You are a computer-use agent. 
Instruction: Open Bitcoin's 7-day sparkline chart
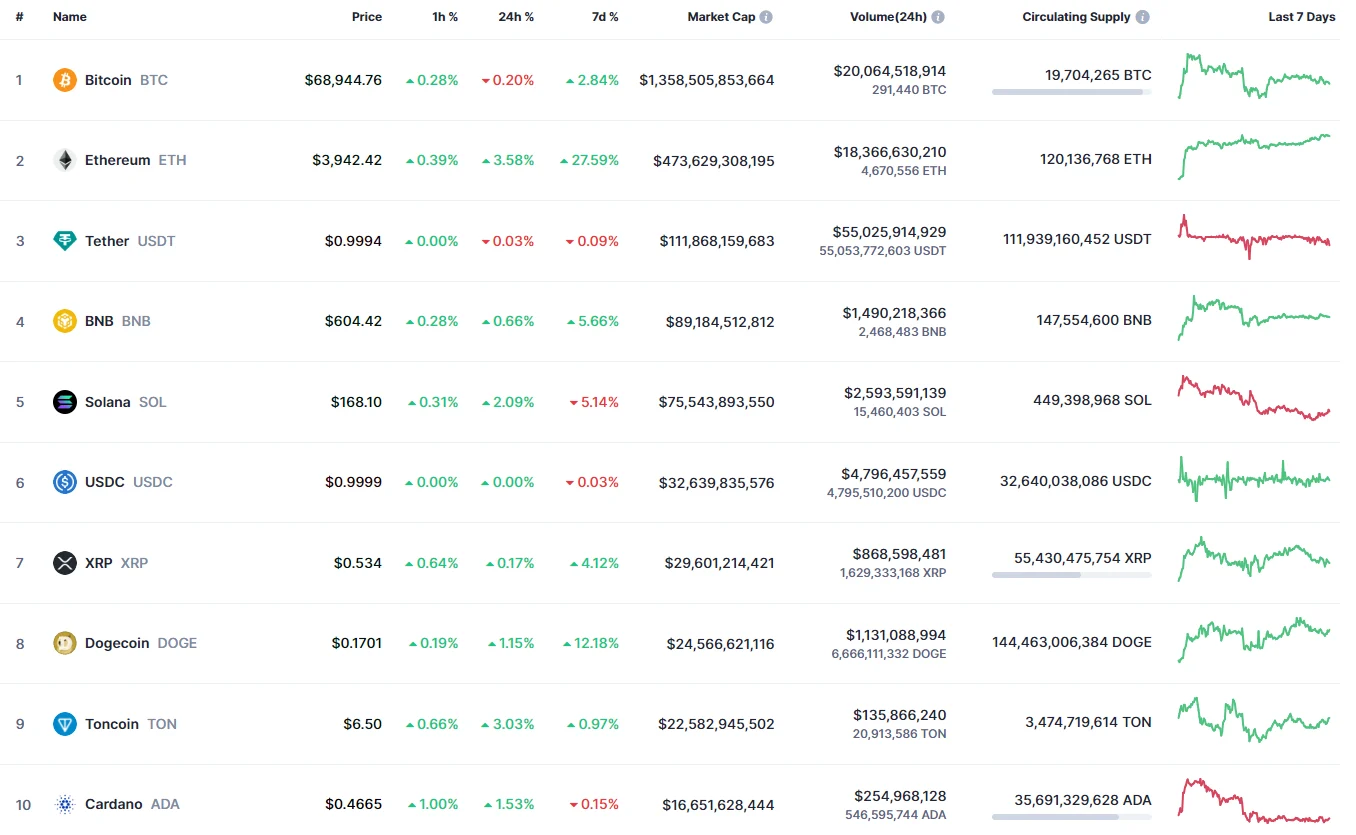[1254, 76]
